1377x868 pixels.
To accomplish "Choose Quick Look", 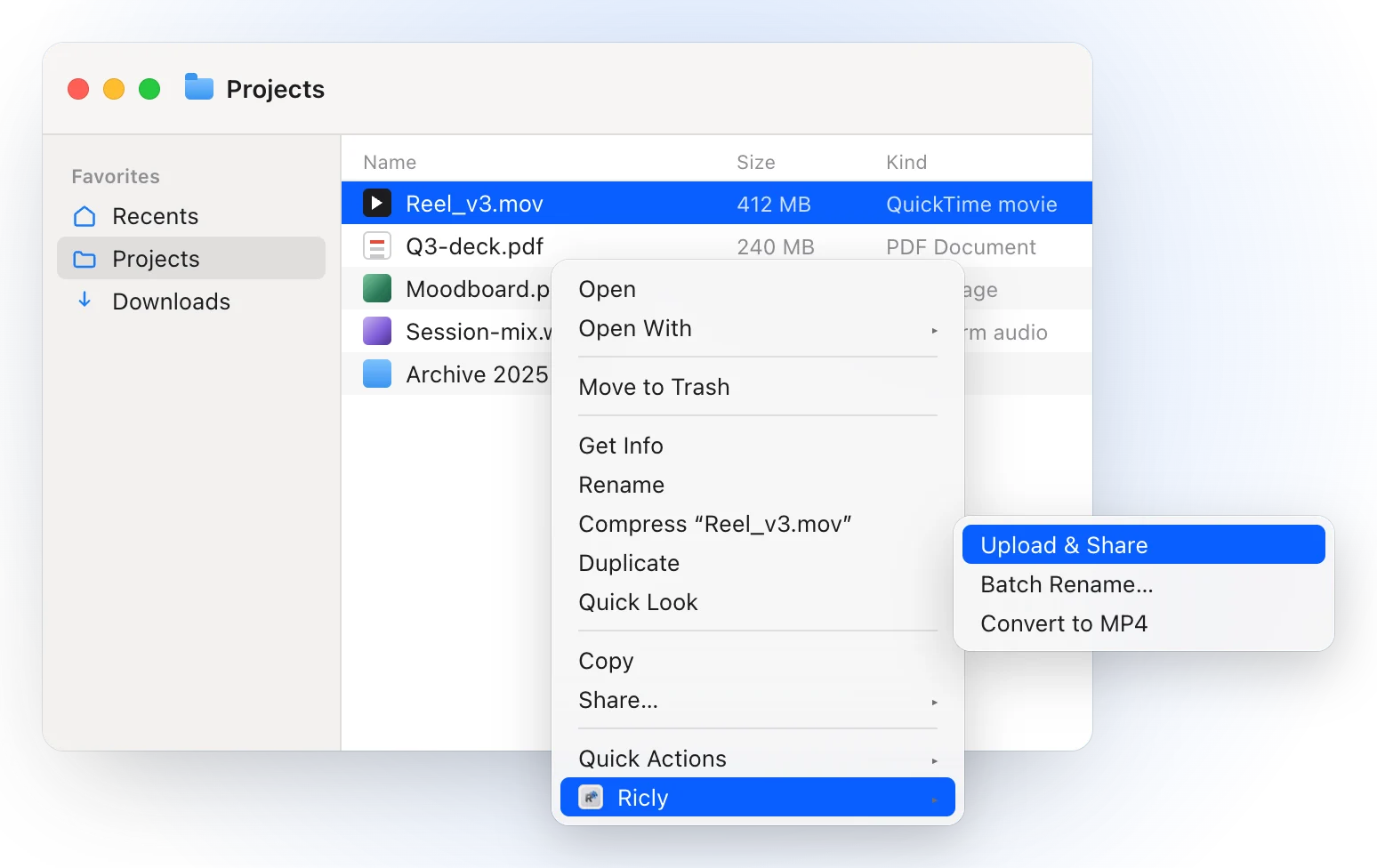I will pos(758,602).
